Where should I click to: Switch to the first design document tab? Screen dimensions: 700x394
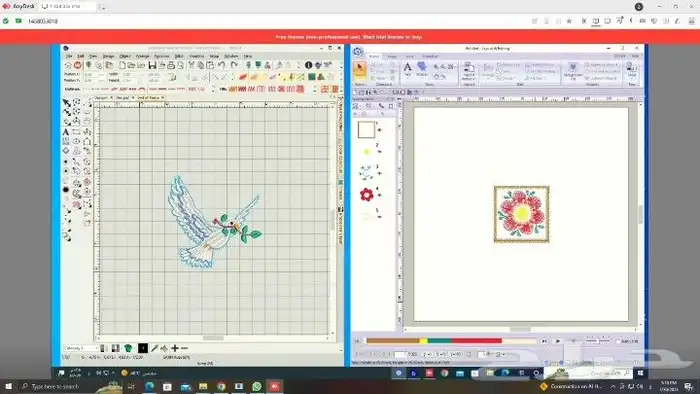click(x=103, y=97)
